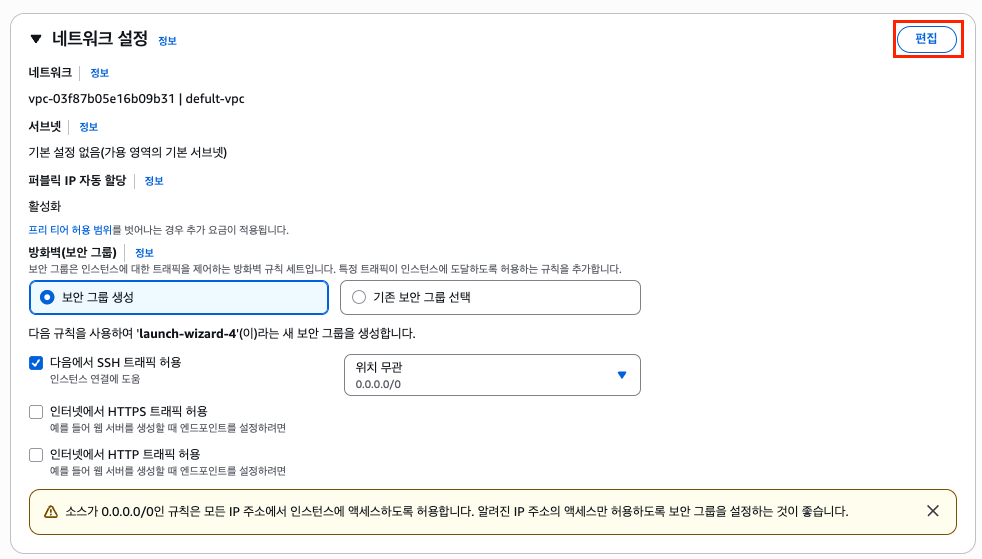The height and width of the screenshot is (559, 982).
Task: Open 정보 link next to 네트워크 label
Action: (99, 73)
